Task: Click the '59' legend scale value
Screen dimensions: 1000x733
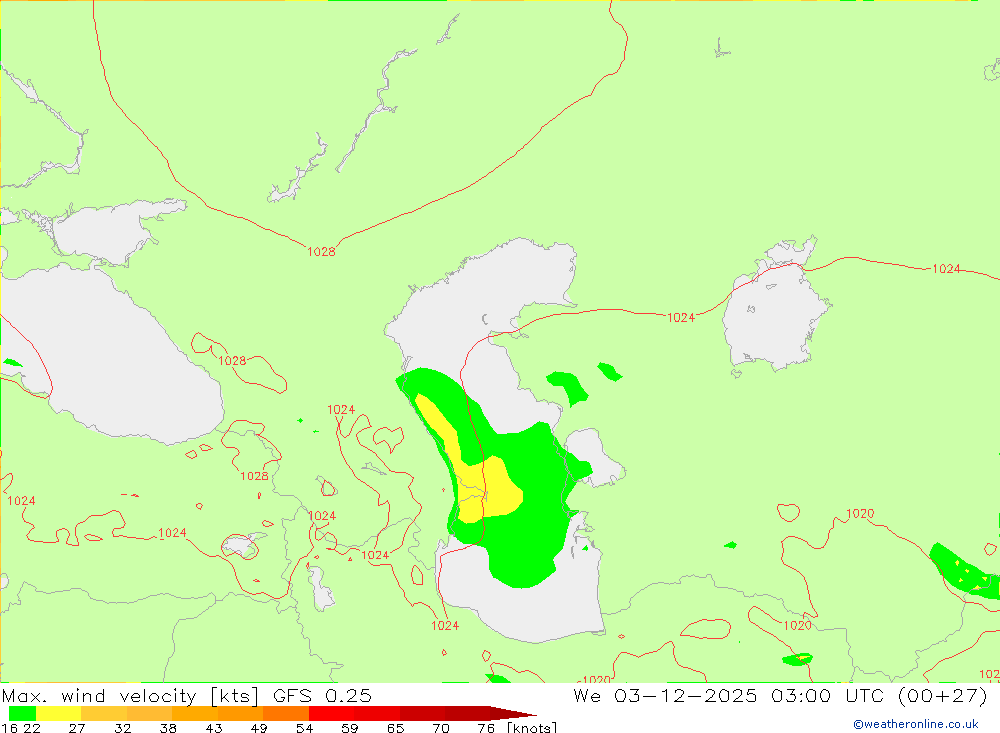Action: pos(349,728)
